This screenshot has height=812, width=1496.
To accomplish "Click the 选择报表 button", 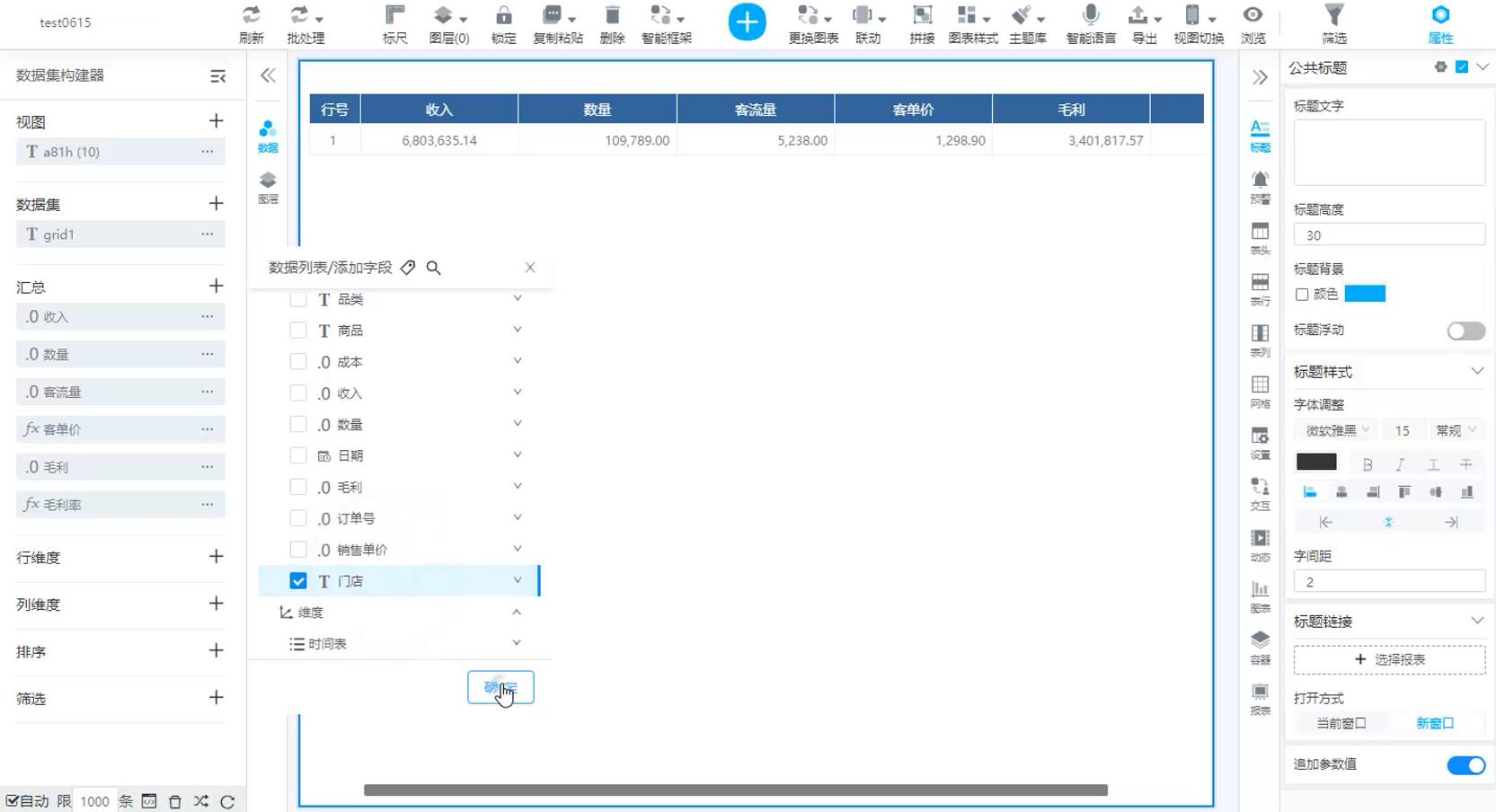I will point(1389,659).
